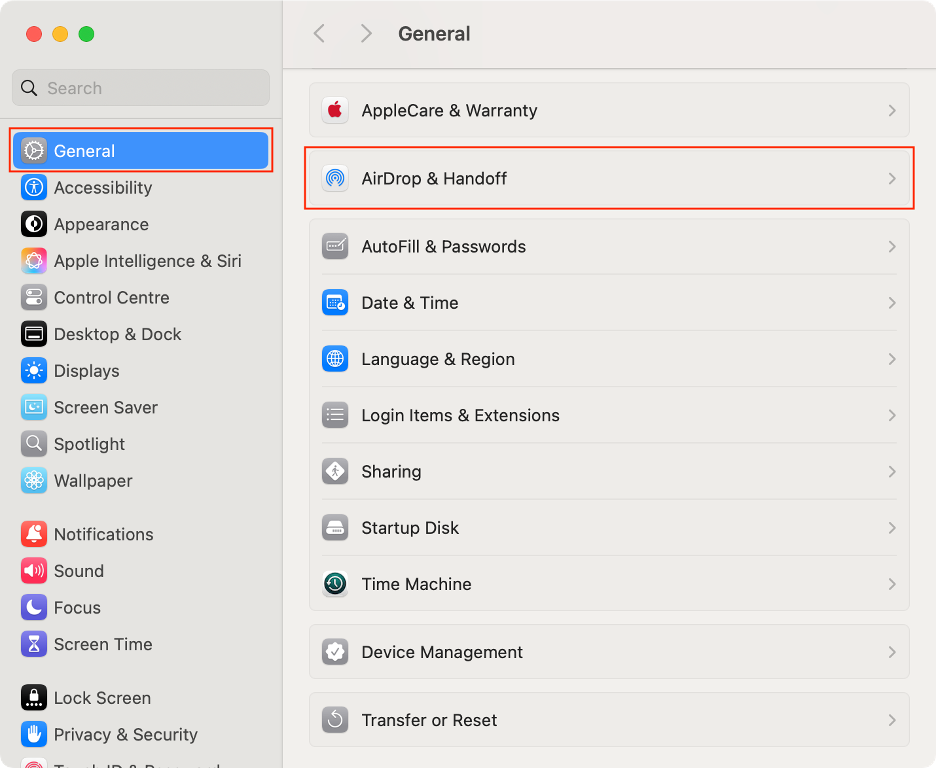Open the AppleCare & Warranty label

449,110
